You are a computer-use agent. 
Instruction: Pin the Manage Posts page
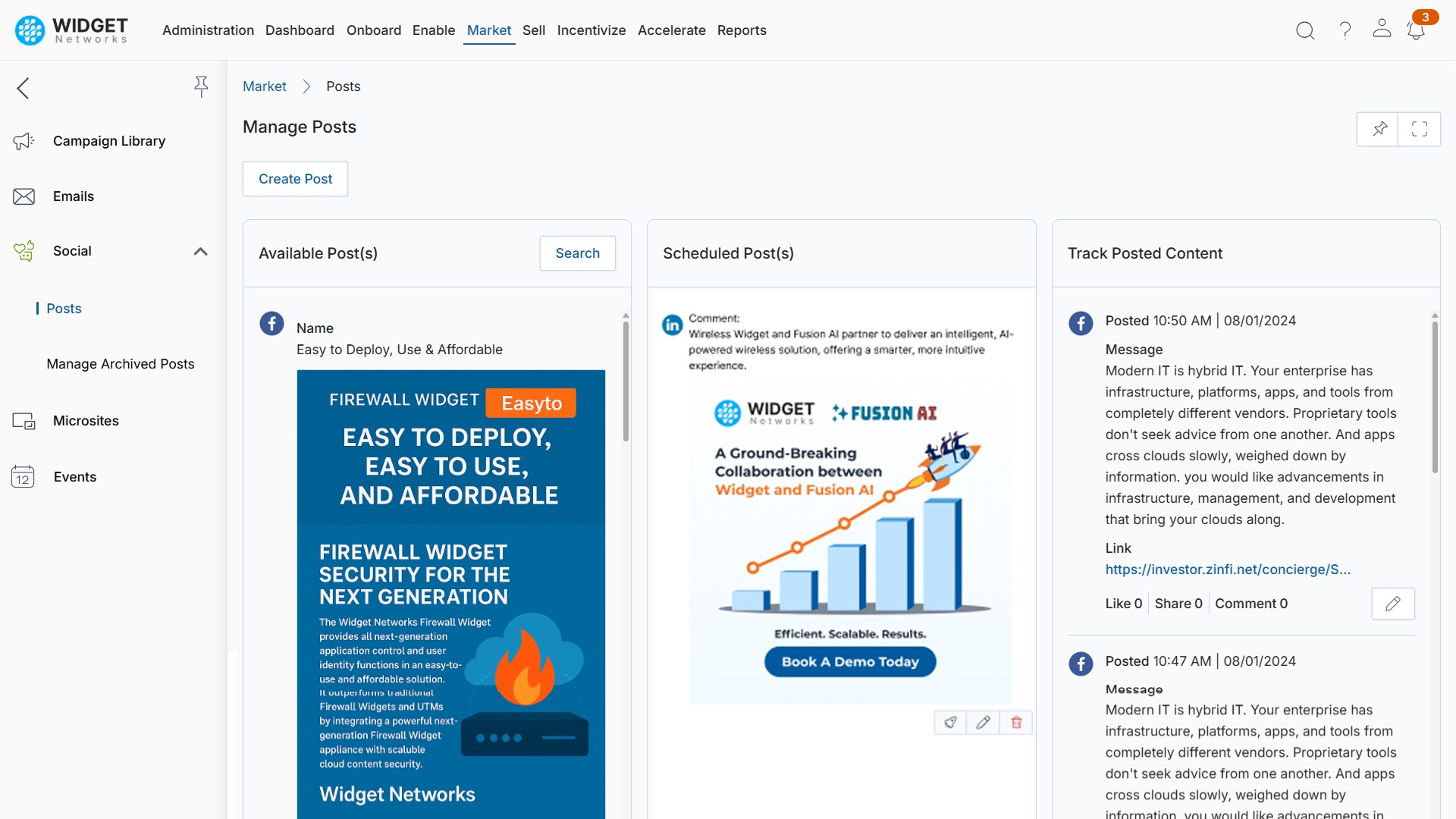coord(1379,129)
